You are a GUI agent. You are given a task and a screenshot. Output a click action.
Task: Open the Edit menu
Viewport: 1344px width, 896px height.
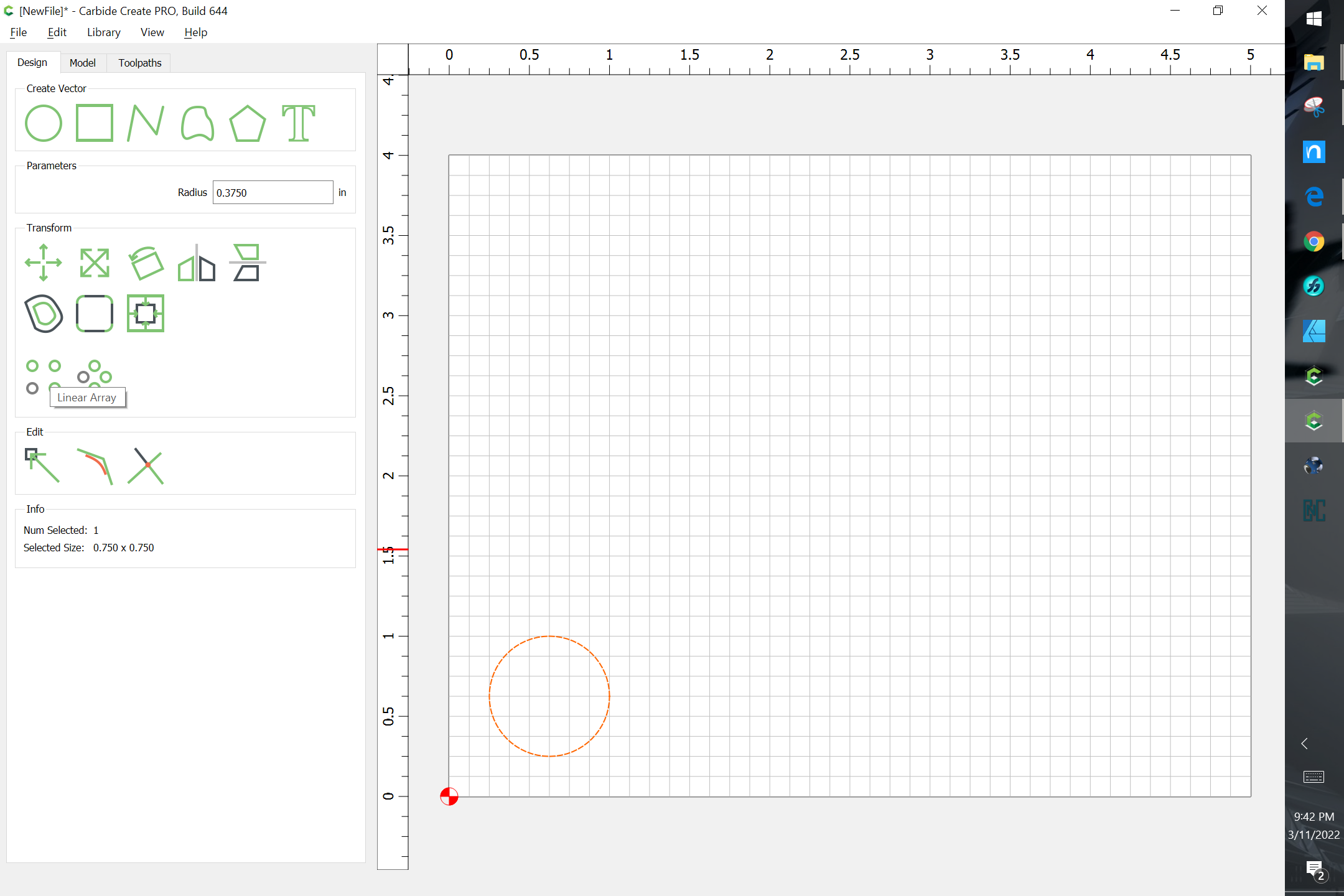pos(57,32)
